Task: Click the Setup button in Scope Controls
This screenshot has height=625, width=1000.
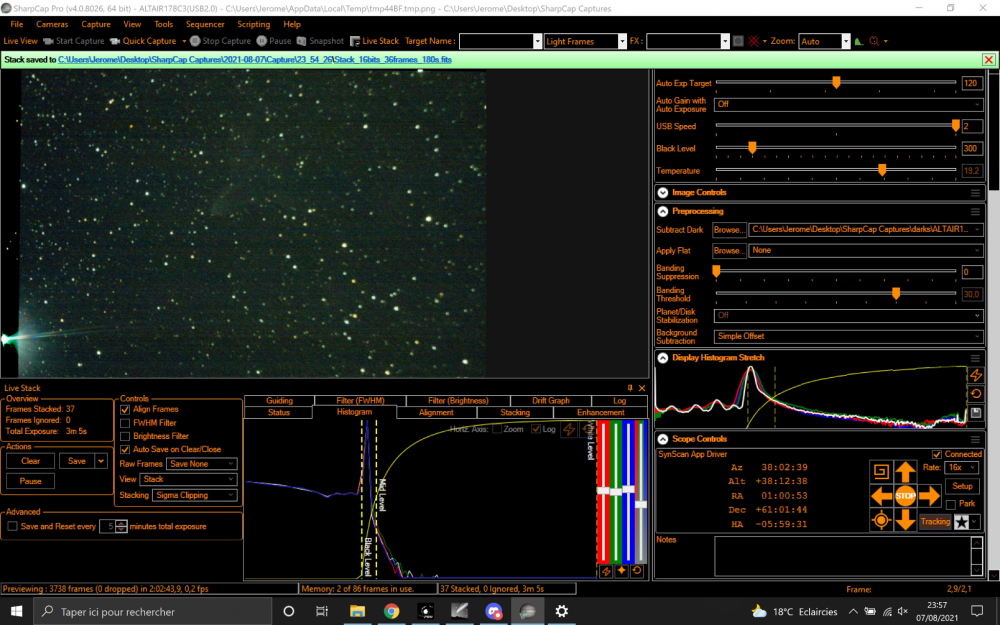Action: [962, 486]
